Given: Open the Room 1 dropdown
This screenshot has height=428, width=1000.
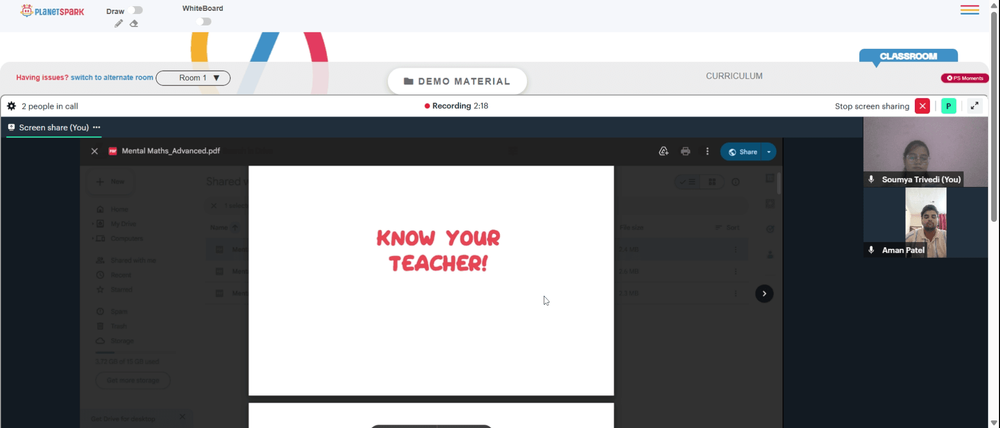Looking at the screenshot, I should click(x=193, y=78).
